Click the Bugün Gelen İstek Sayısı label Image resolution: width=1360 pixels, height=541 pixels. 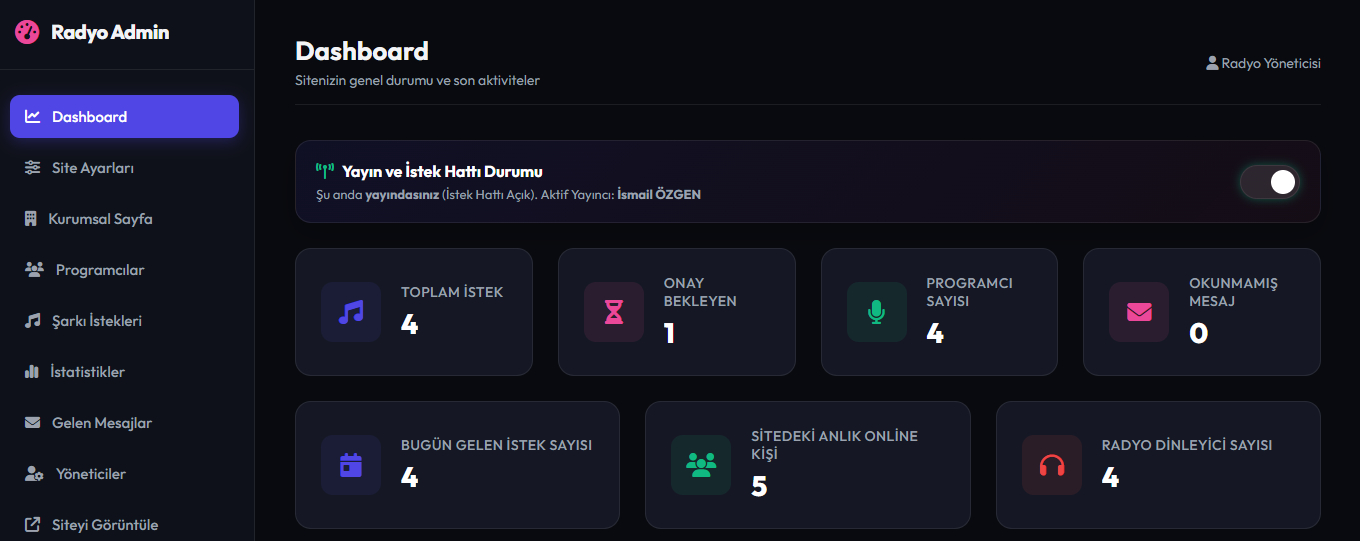tap(496, 445)
